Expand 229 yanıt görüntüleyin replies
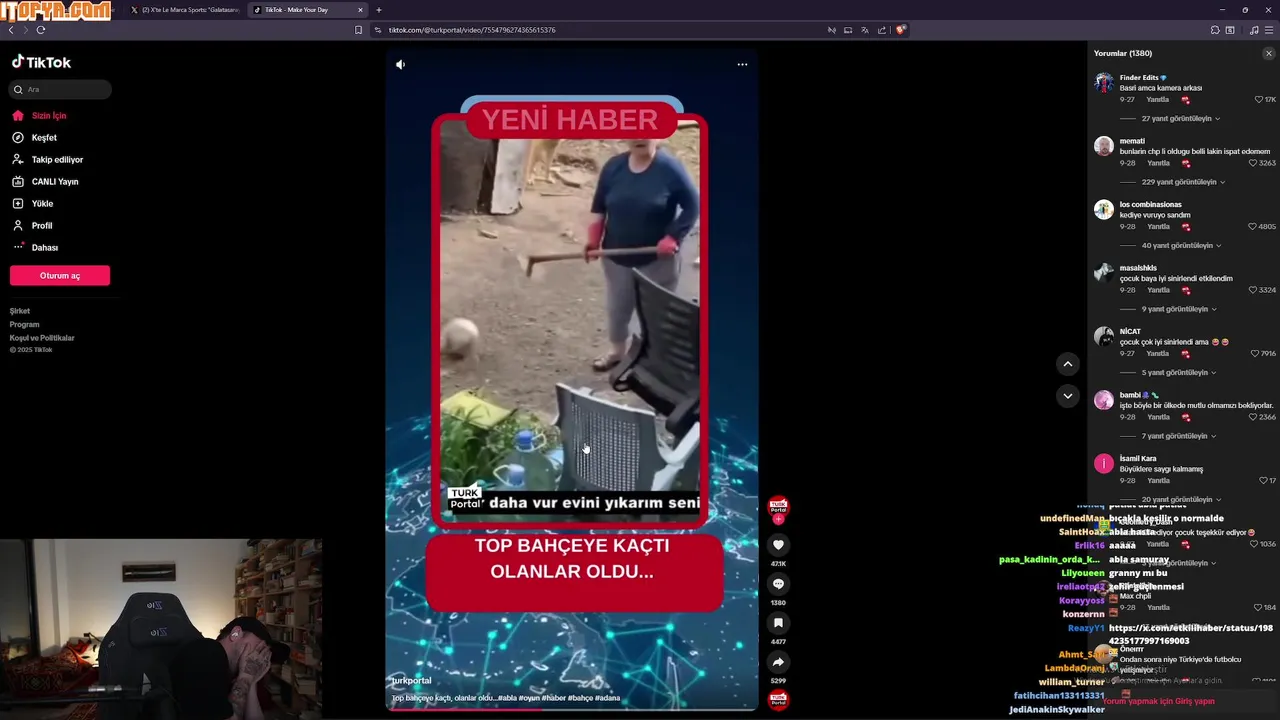The image size is (1280, 720). point(1184,182)
